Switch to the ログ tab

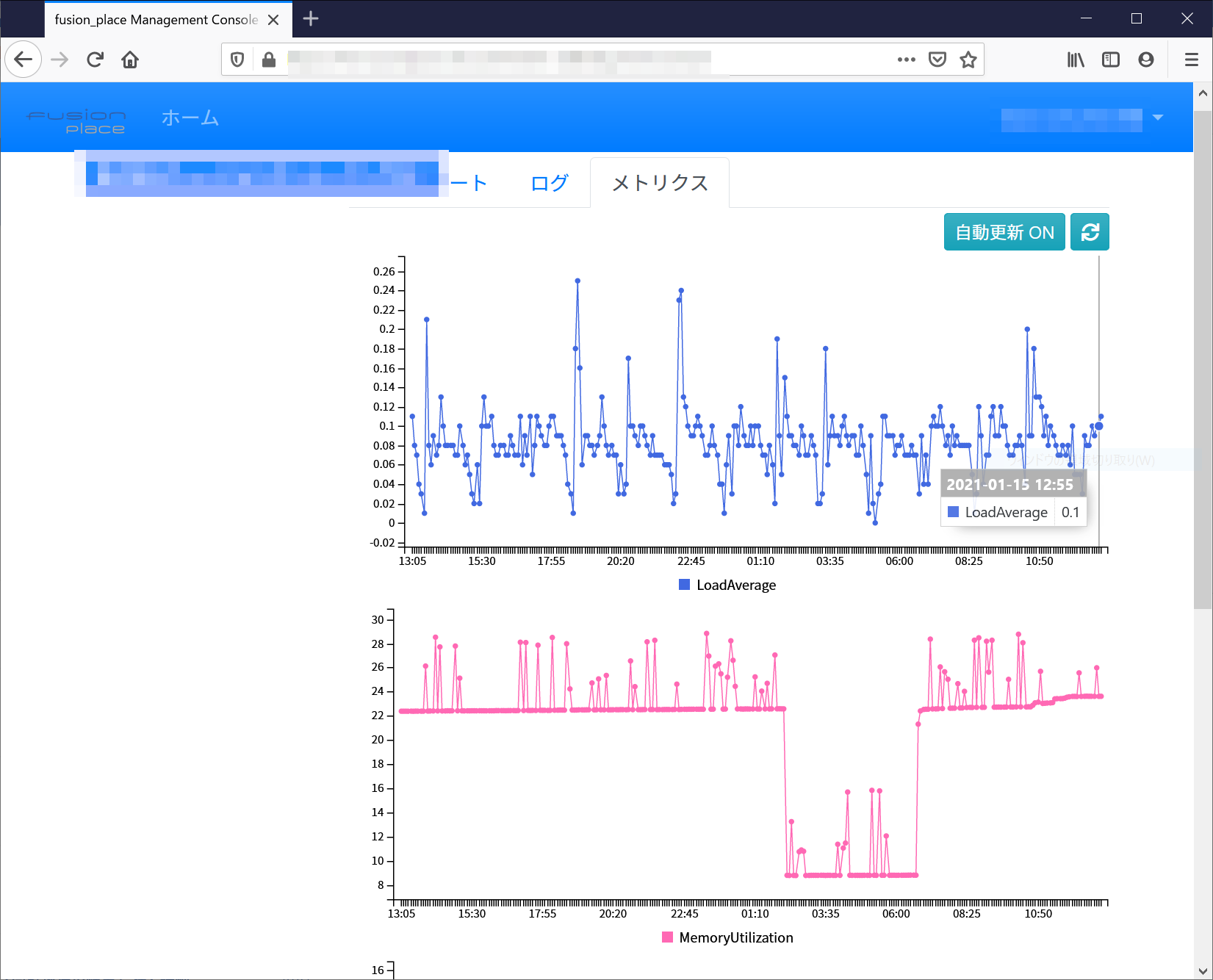550,183
